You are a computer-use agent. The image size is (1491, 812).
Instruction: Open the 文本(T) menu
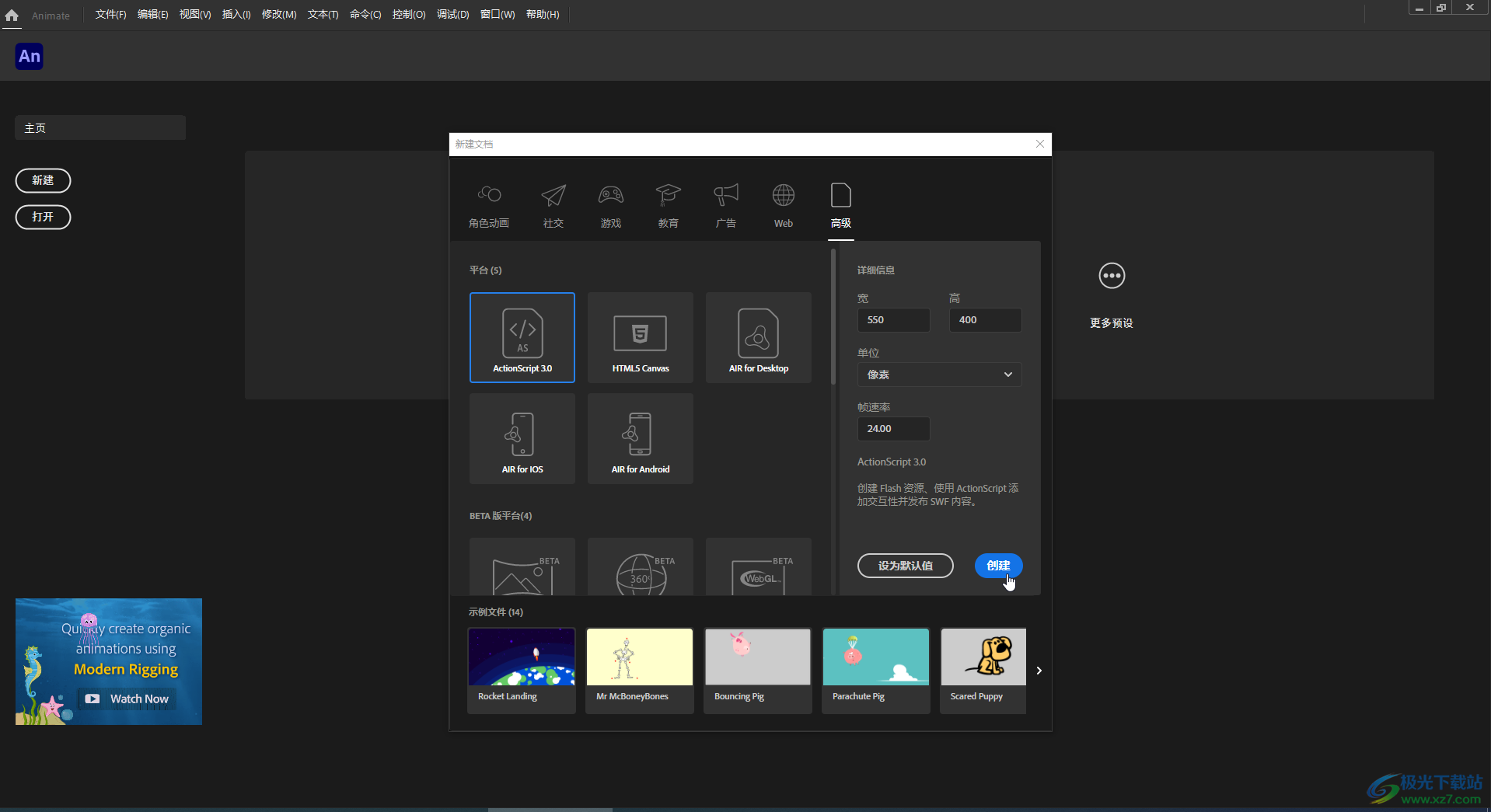[323, 15]
